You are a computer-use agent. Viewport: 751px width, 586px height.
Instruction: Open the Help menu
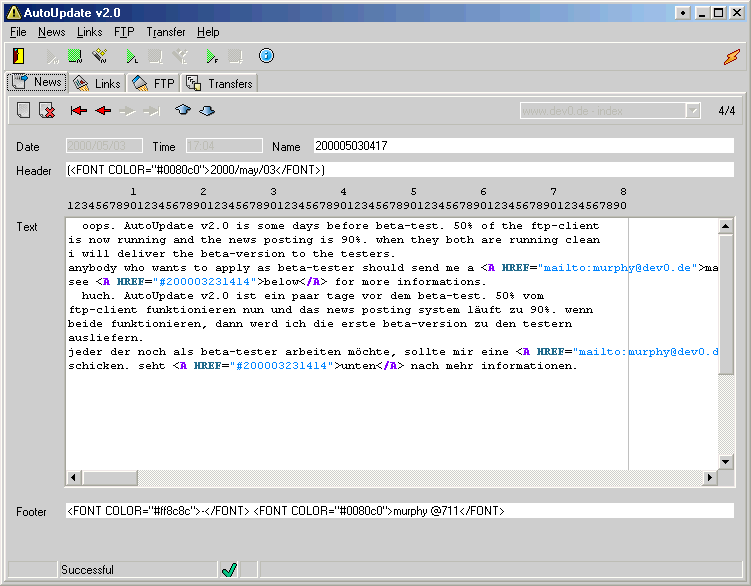point(208,32)
